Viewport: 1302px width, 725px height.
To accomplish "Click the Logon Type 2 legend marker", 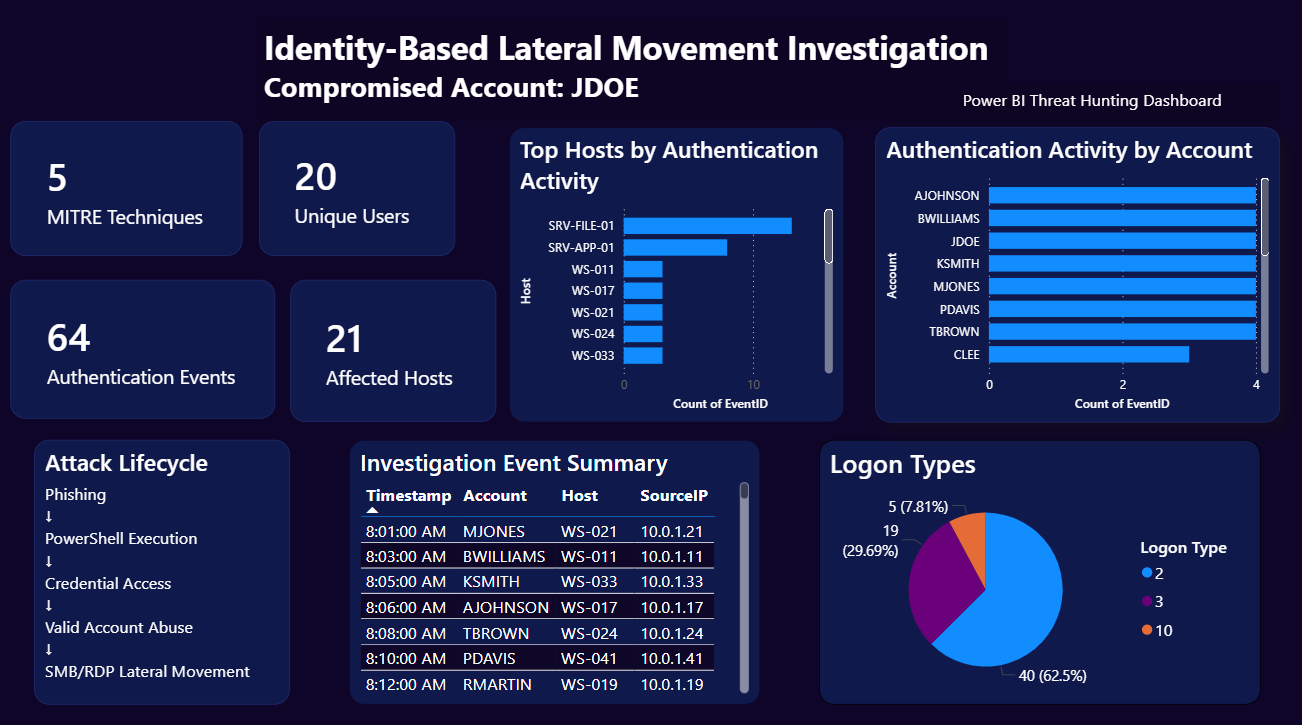I will coord(1146,573).
